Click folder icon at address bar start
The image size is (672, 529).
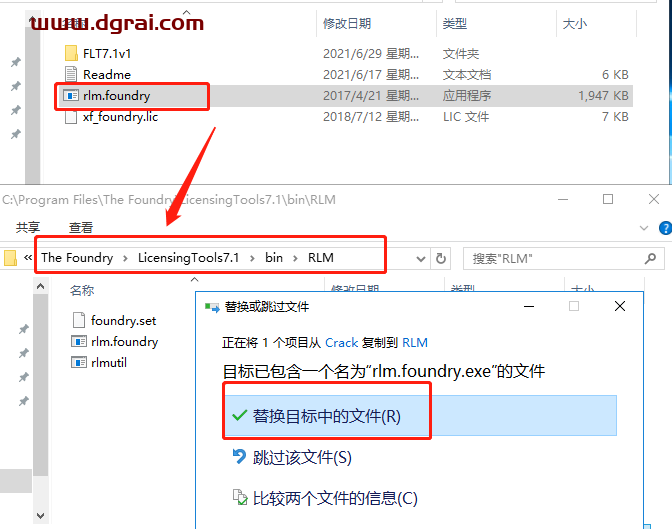coord(10,258)
